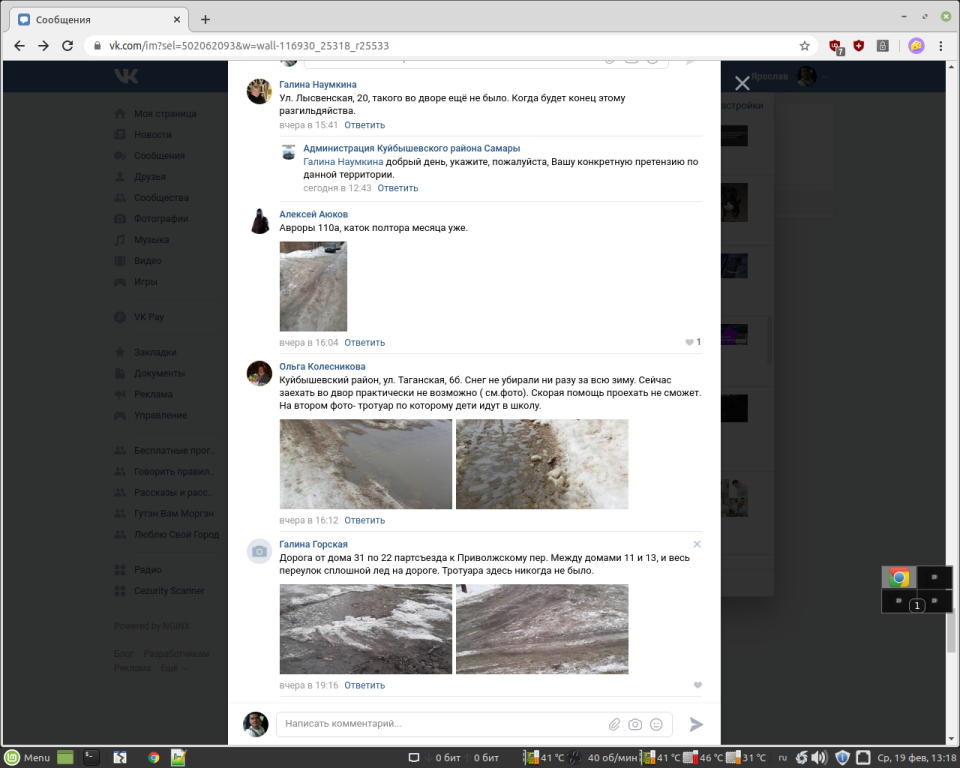Send the comment with the arrow icon
The image size is (960, 768).
point(696,724)
